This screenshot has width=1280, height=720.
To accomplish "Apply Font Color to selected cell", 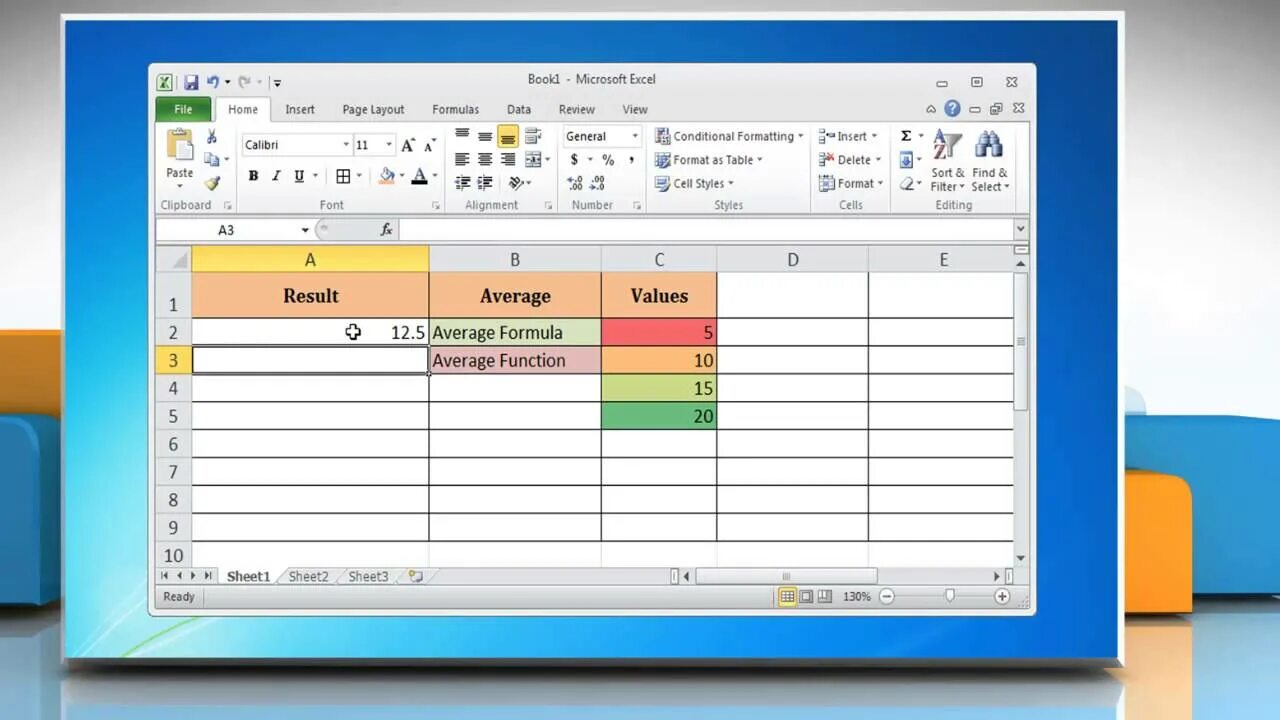I will [x=420, y=176].
